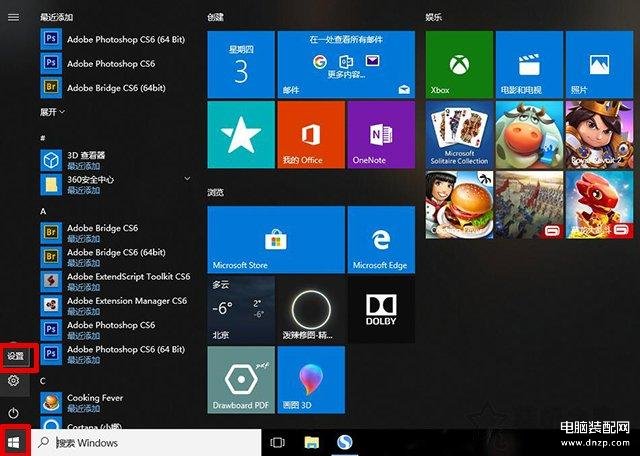
Task: Open the 画图 3D tile
Action: (x=311, y=380)
